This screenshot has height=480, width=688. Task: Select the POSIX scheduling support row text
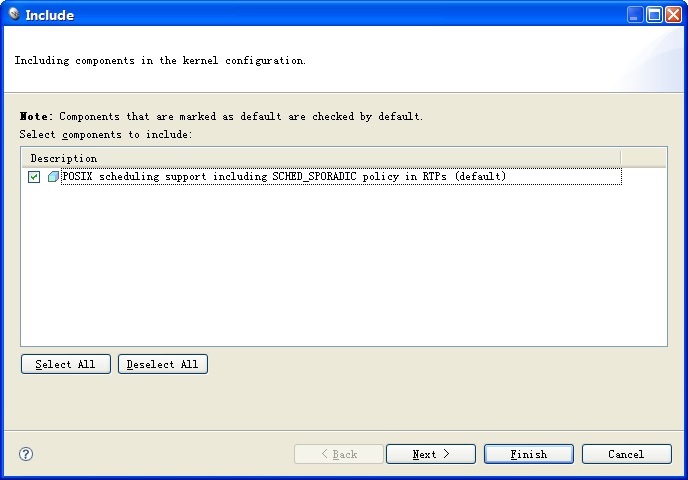point(284,176)
